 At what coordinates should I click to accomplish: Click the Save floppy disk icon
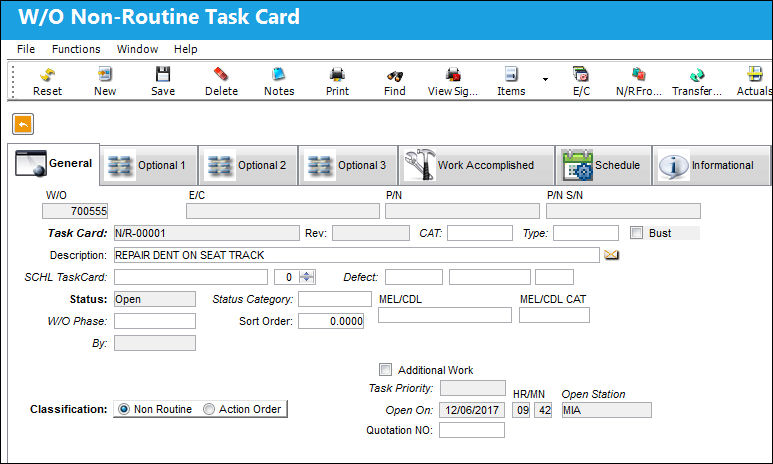[x=163, y=74]
